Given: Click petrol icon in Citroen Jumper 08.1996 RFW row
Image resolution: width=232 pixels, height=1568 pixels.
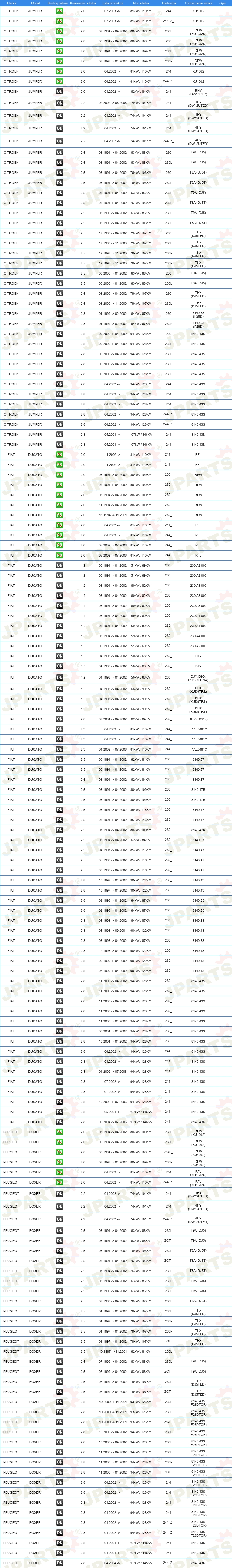Looking at the screenshot, I should (60, 62).
